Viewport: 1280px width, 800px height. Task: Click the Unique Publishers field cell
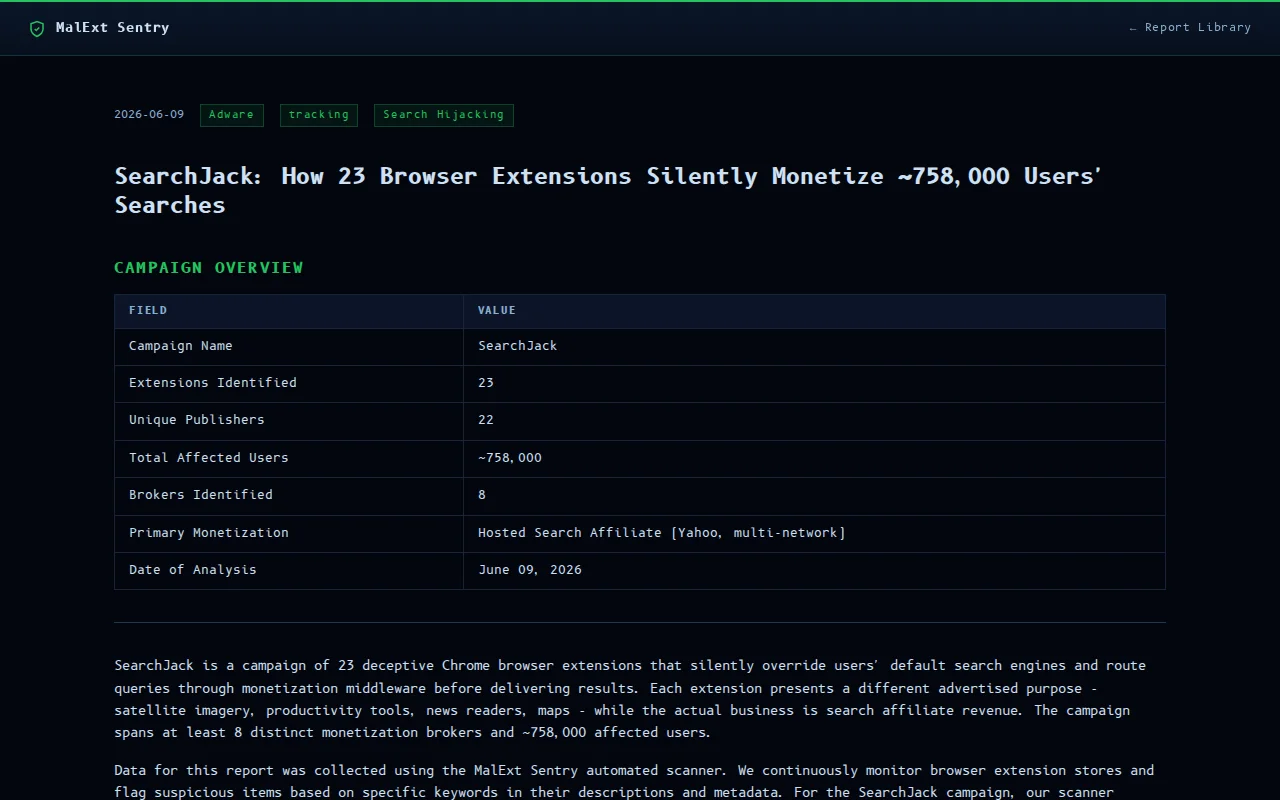(289, 420)
